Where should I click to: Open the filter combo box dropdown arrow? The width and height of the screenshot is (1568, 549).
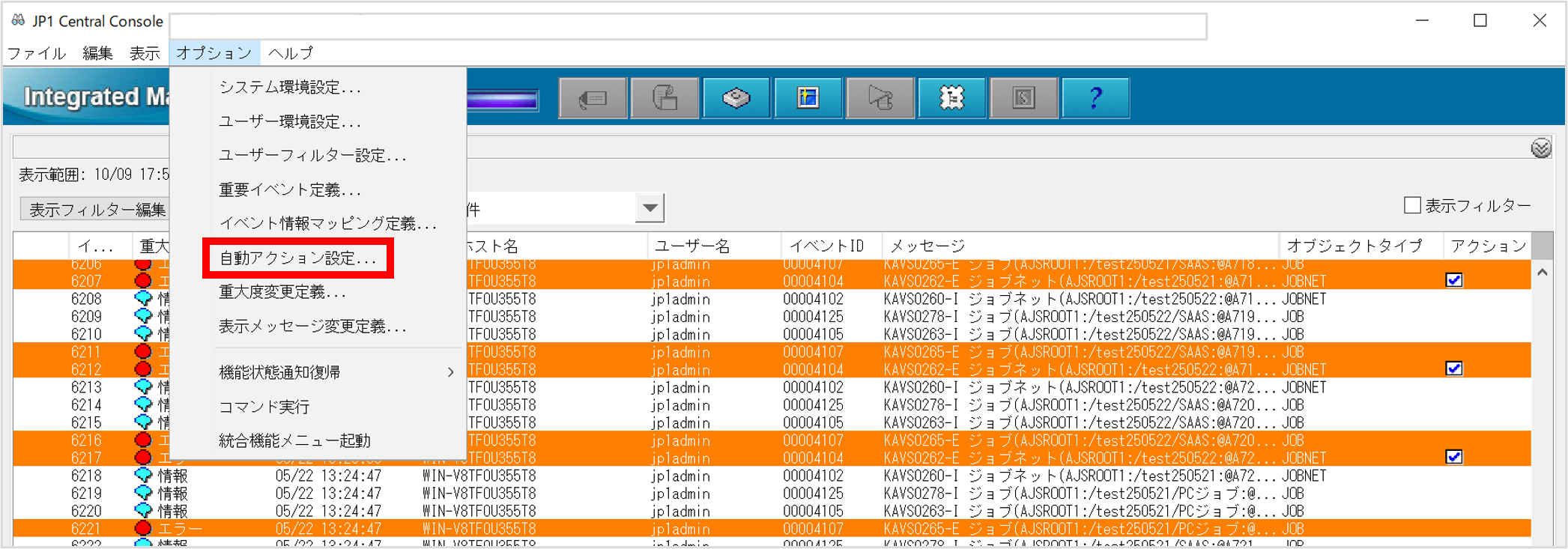650,208
